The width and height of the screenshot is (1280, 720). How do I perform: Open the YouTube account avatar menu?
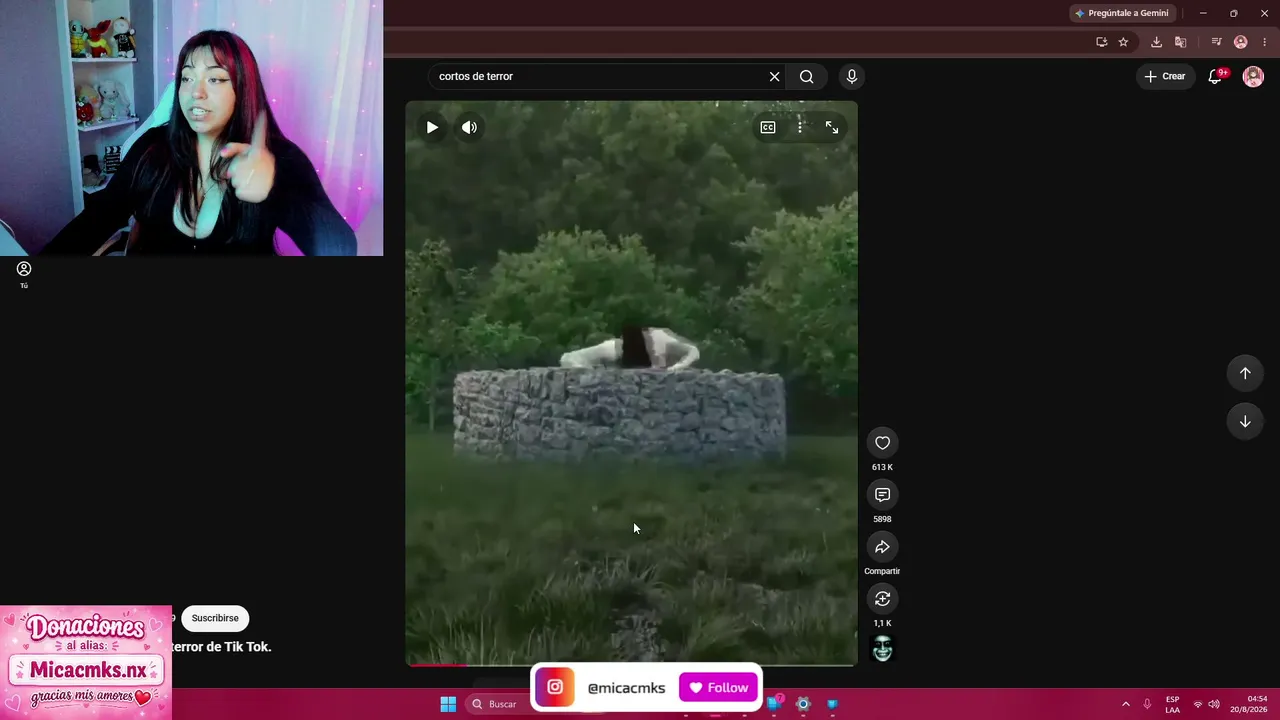click(1253, 76)
